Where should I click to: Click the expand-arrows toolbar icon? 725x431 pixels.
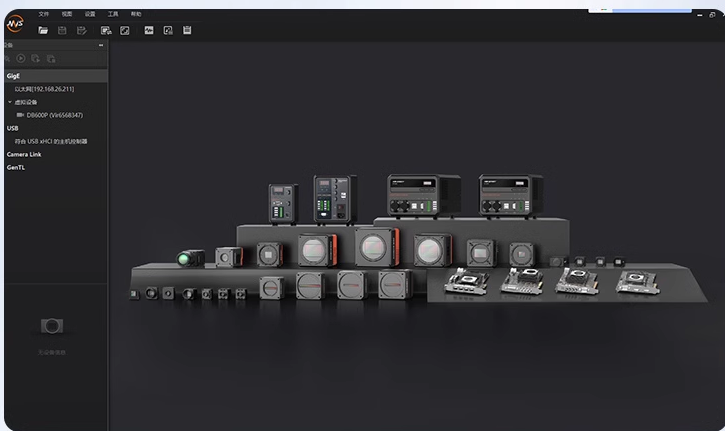125,31
